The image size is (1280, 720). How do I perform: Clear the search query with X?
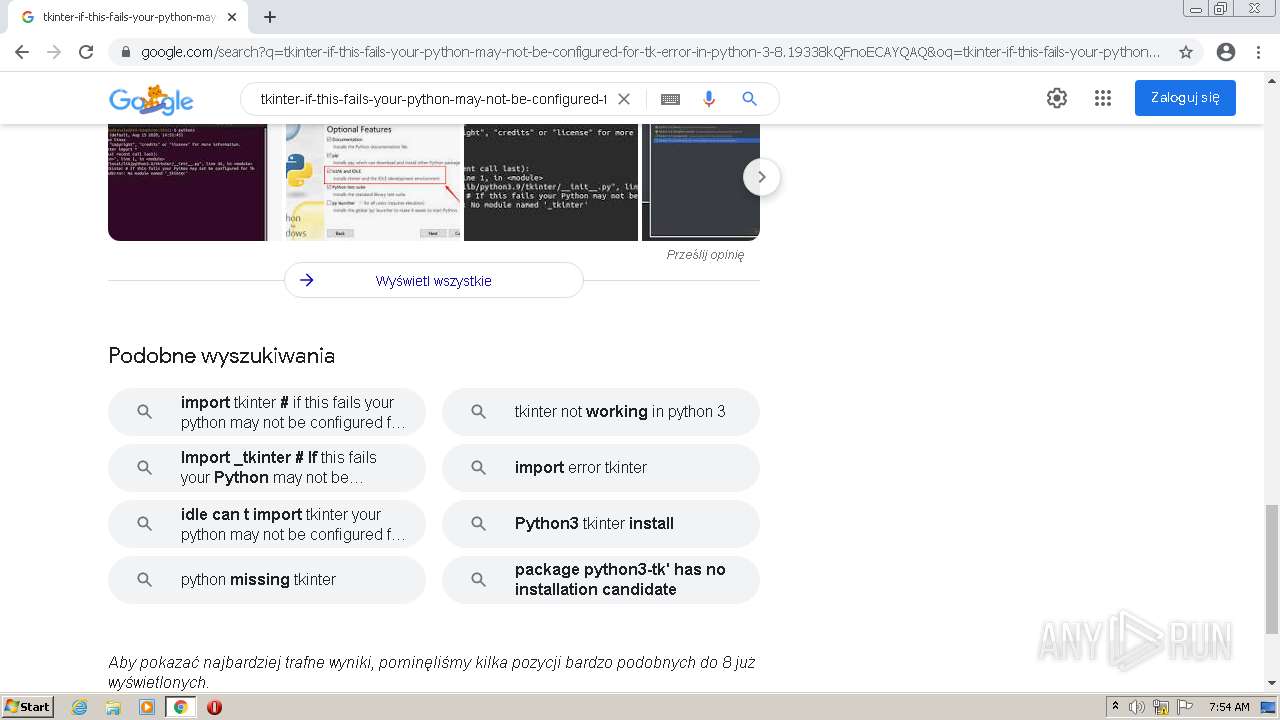624,99
